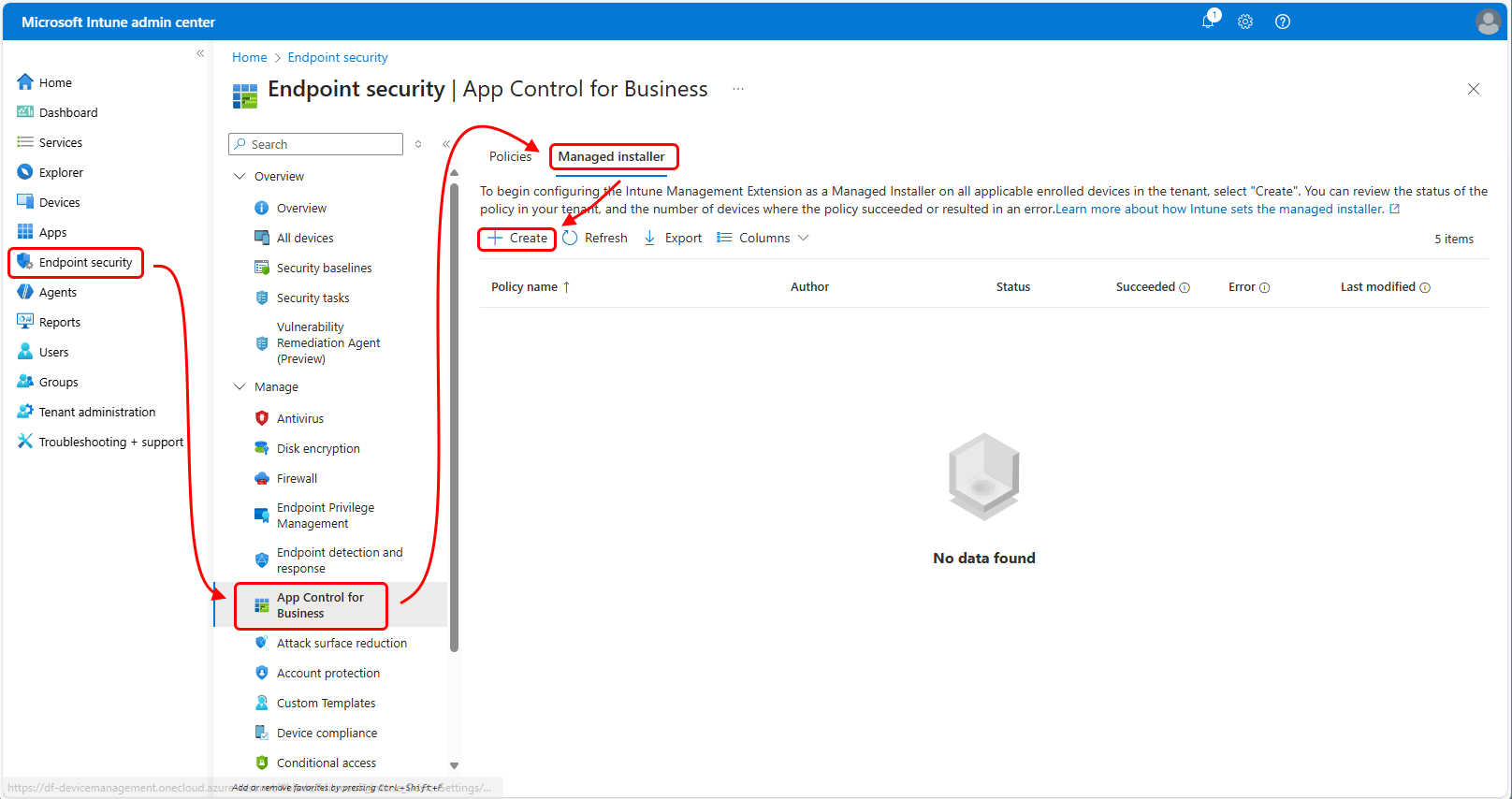The height and width of the screenshot is (799, 1512).
Task: Click the Succeeded column info icon
Action: click(x=1185, y=288)
